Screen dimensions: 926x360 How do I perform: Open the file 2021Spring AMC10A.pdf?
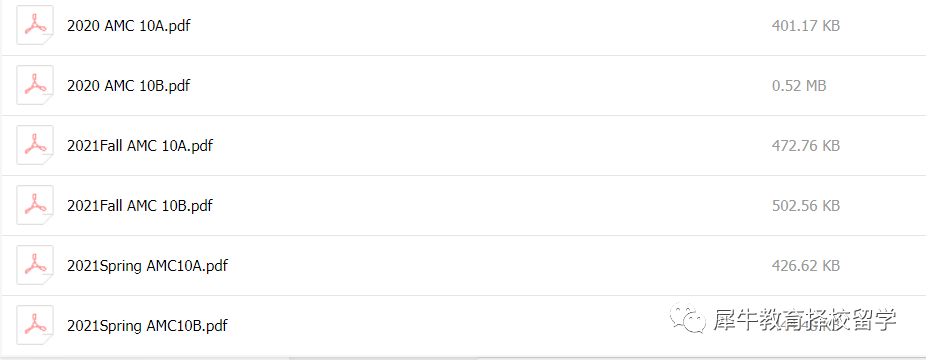(148, 266)
